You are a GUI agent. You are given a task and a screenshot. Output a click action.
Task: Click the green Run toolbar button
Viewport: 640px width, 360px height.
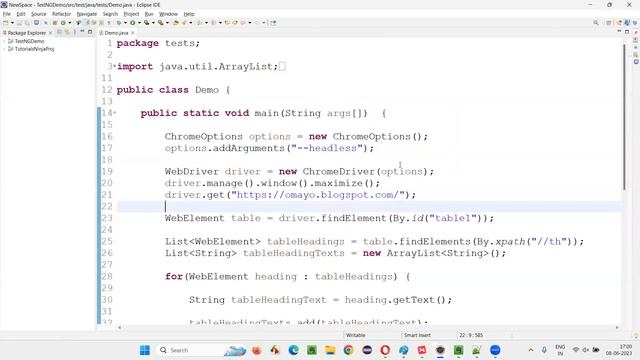coord(133,23)
